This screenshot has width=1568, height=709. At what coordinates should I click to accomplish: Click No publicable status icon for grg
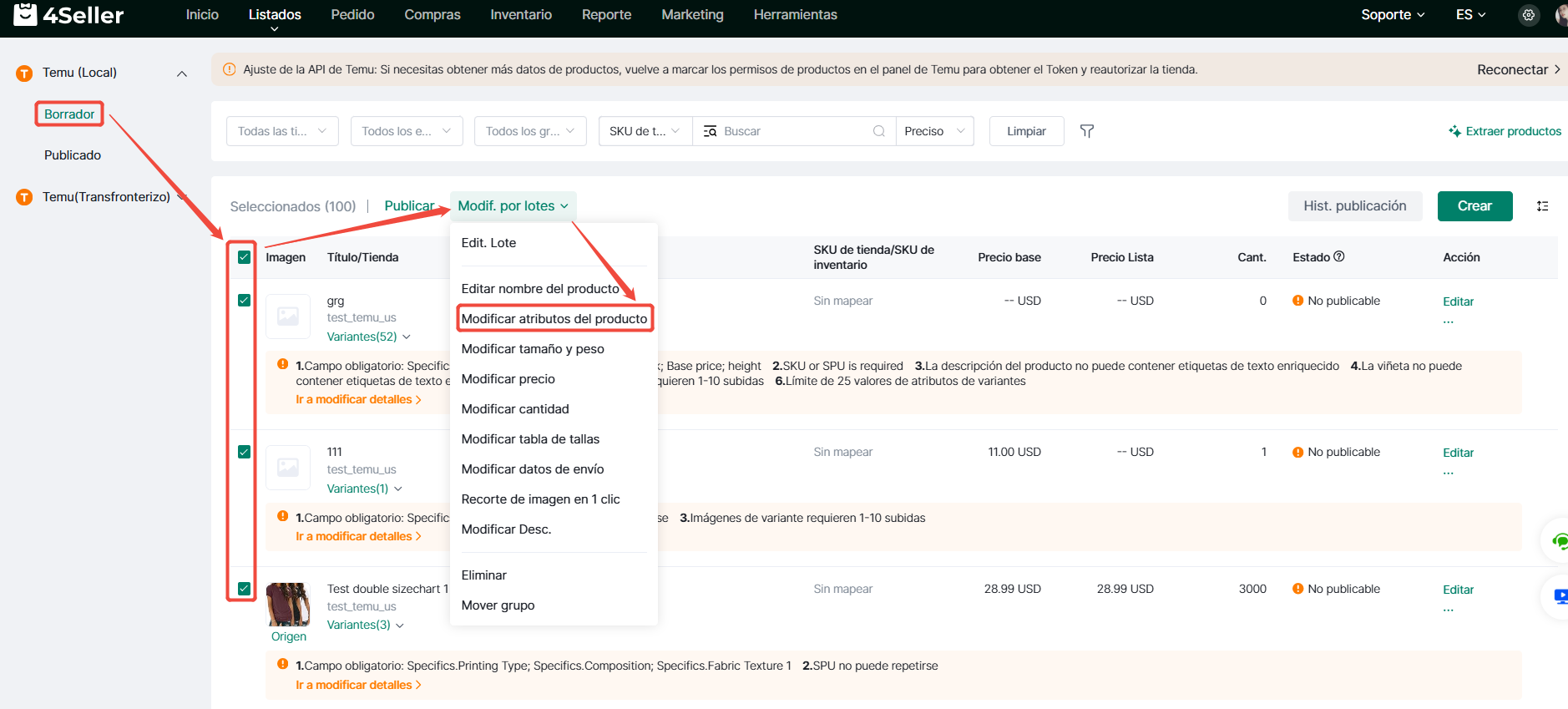pos(1298,301)
